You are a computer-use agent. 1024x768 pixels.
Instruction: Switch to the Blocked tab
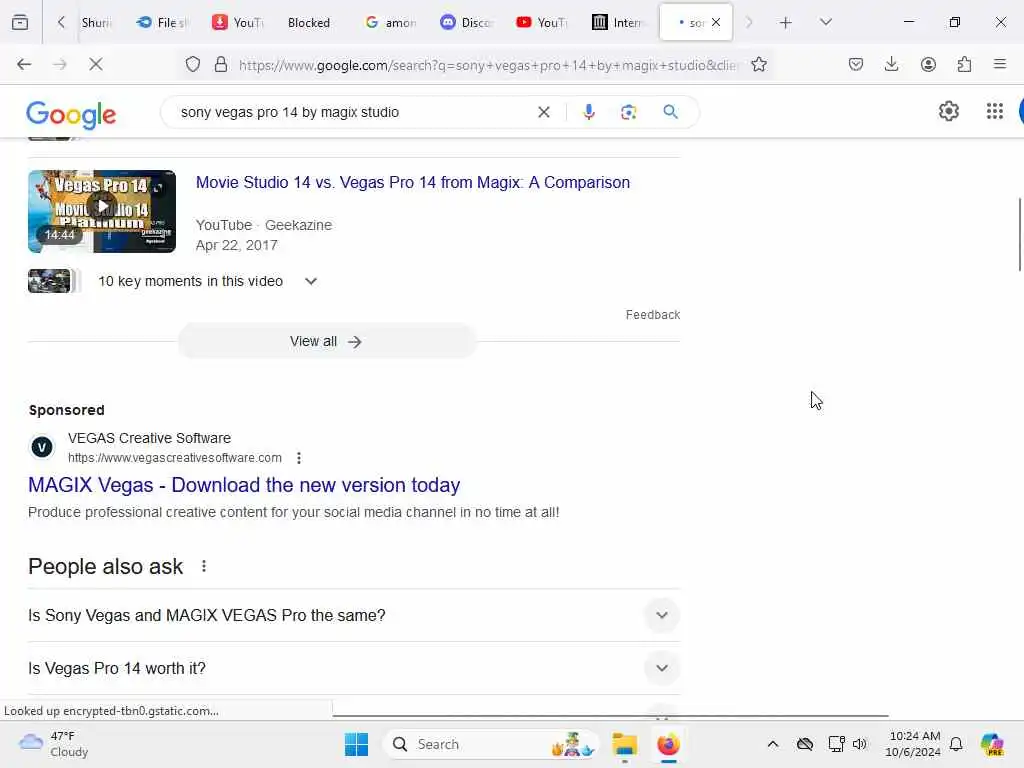308,22
